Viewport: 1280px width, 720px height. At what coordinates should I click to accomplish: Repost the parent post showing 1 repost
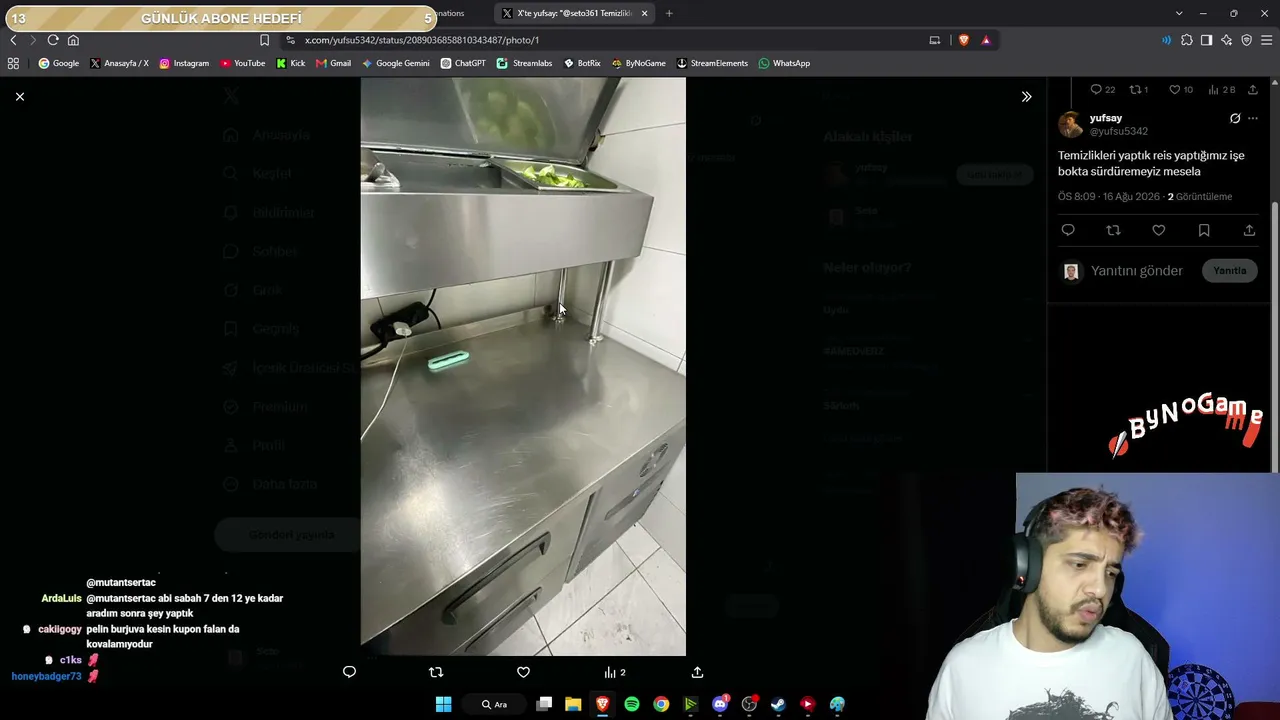click(x=1139, y=90)
